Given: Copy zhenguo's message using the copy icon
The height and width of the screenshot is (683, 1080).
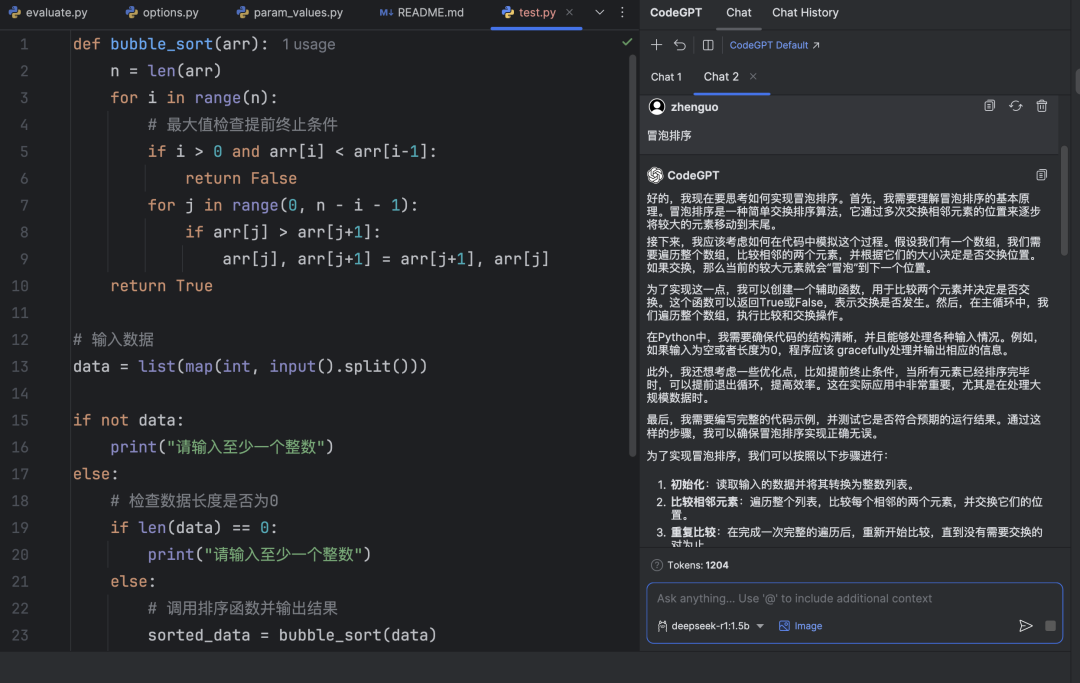Looking at the screenshot, I should click(x=990, y=105).
